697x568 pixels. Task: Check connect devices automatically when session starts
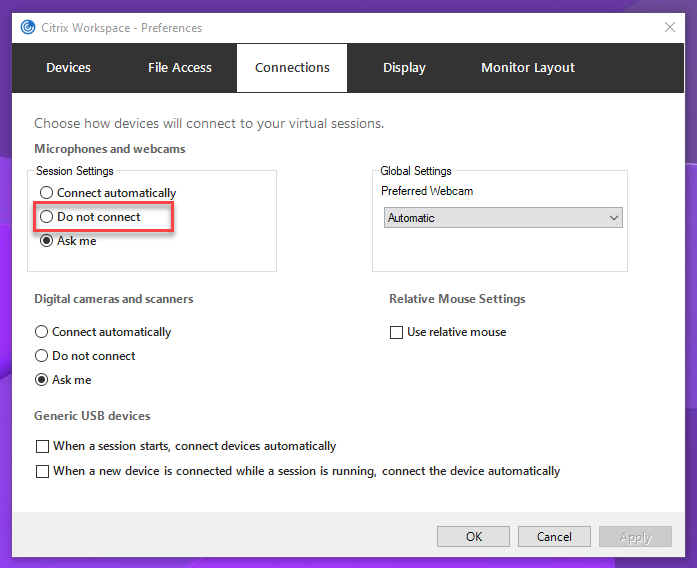pos(42,447)
